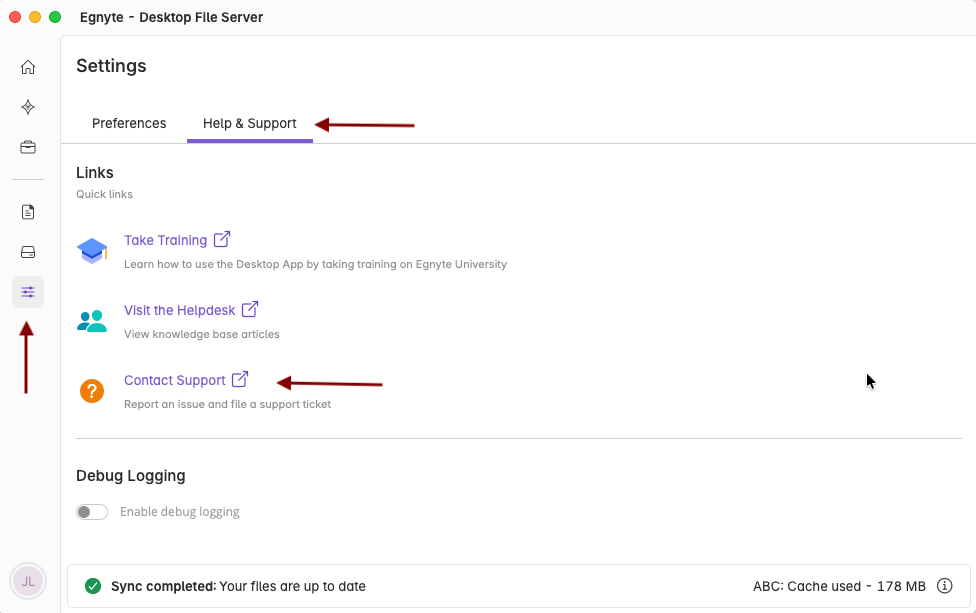Enable the debug logging toggle

(x=92, y=512)
